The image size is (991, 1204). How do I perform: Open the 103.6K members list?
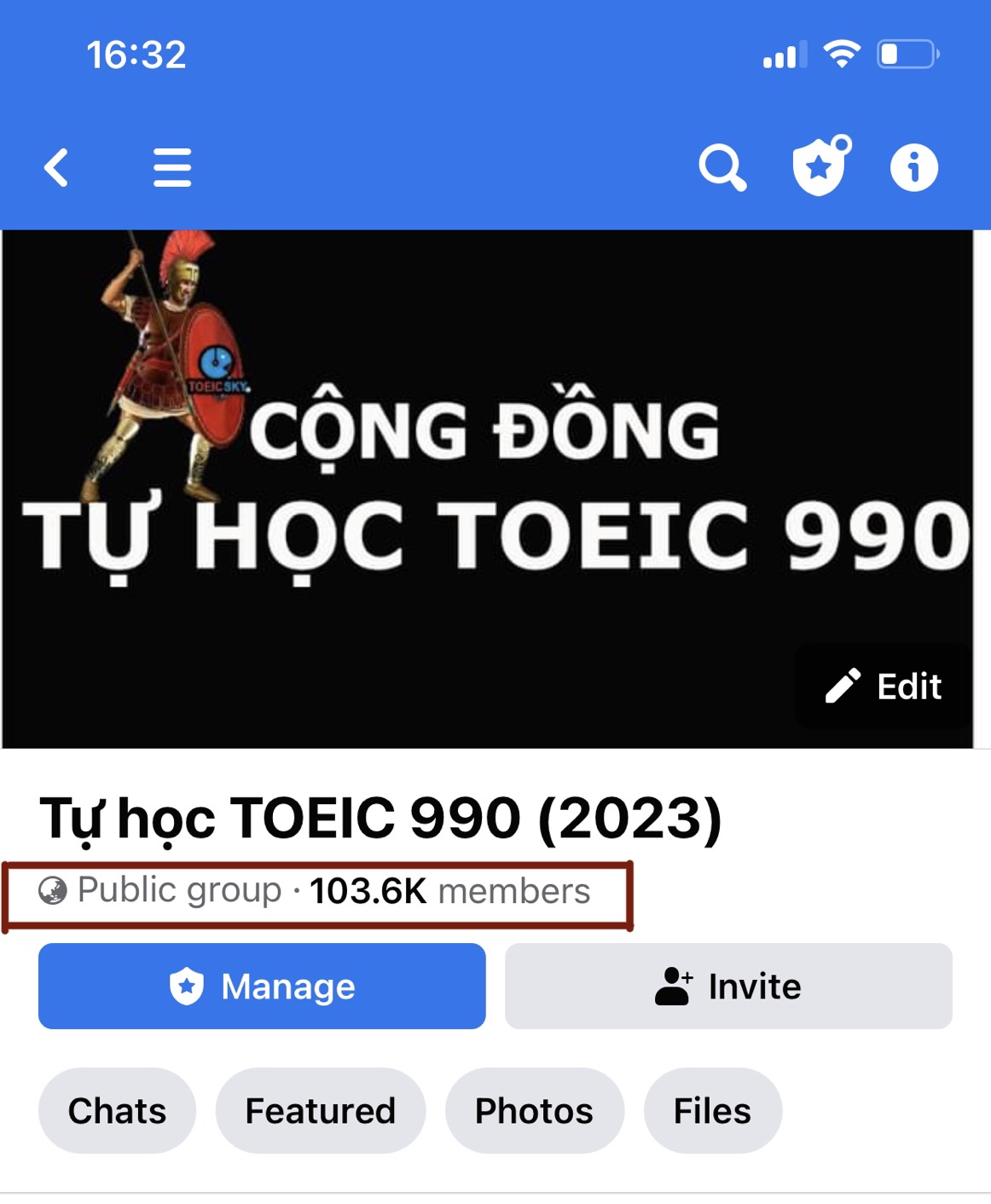click(449, 891)
